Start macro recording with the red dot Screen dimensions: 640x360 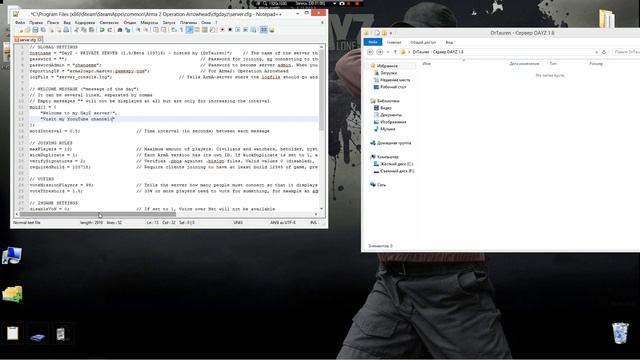[x=222, y=30]
